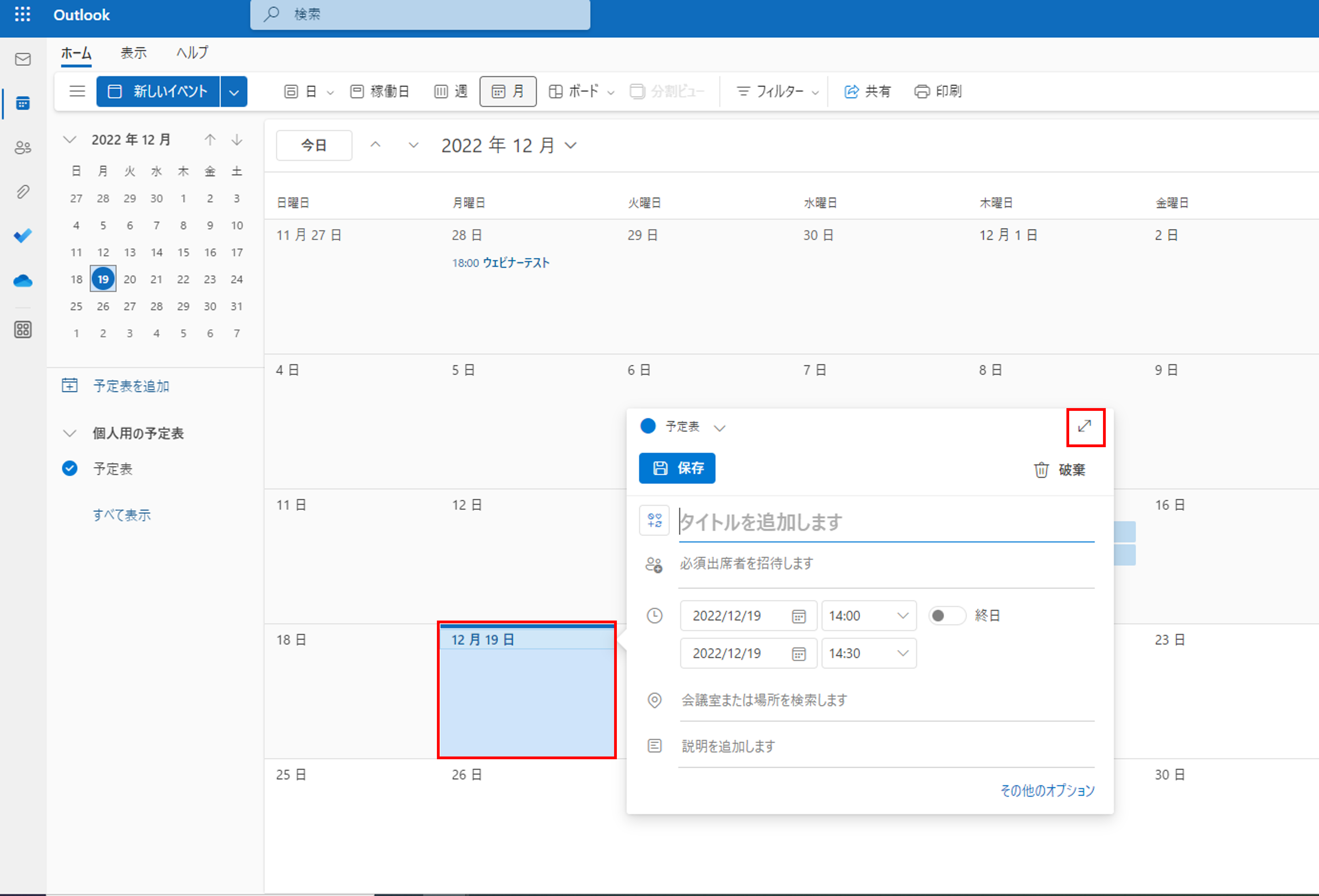This screenshot has width=1319, height=896.
Task: Open calendar selector dropdown in event form
Action: tap(720, 428)
